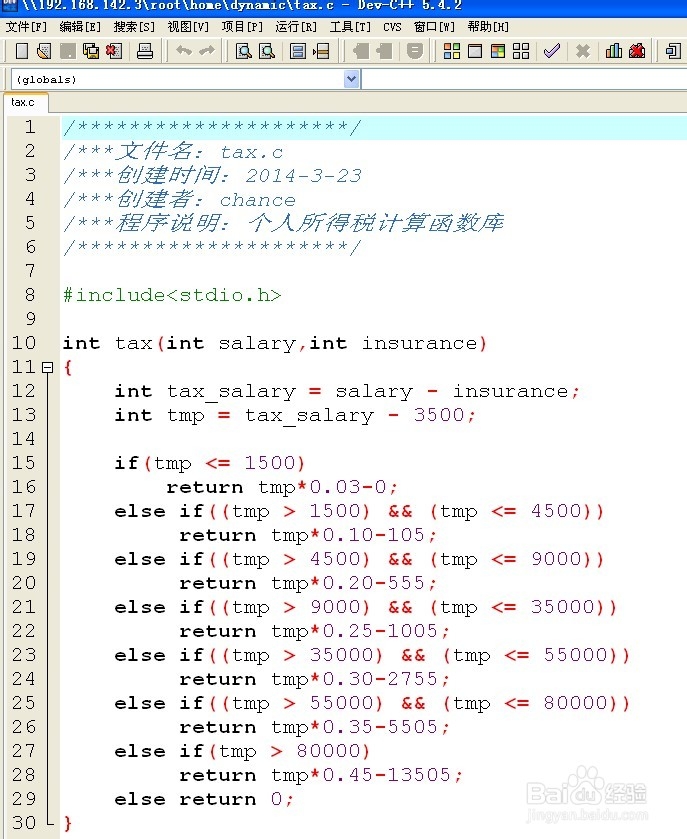Click the Stop execution X icon
687x839 pixels.
(583, 51)
